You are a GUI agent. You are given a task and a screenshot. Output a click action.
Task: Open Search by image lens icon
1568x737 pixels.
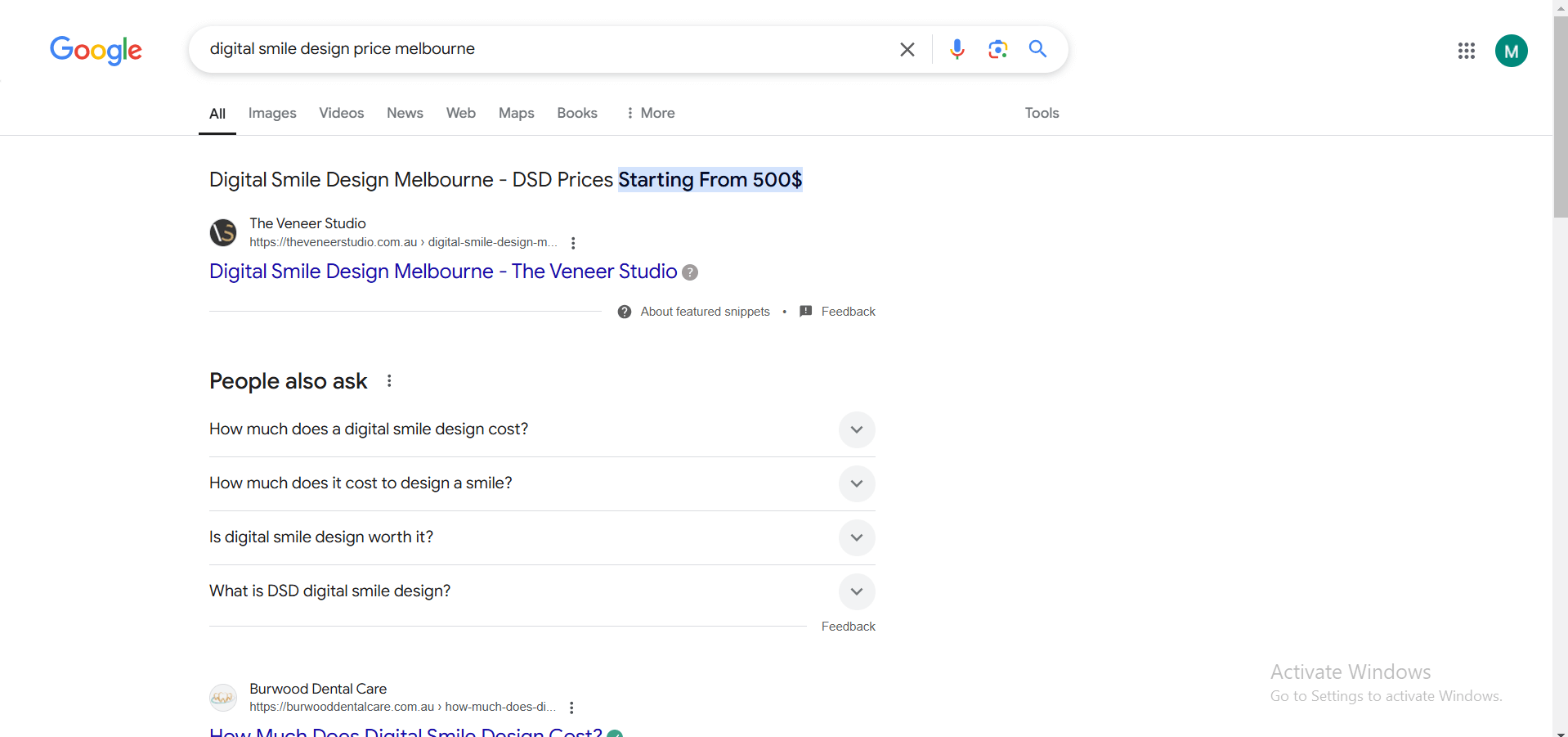pos(997,49)
